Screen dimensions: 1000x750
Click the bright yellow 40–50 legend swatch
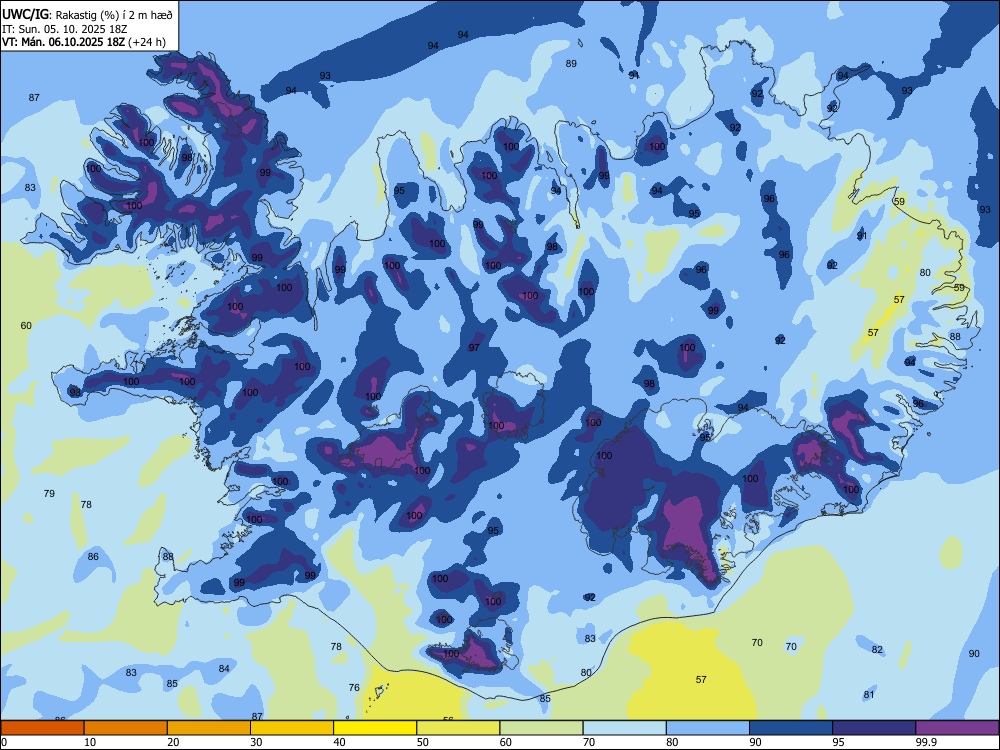[375, 728]
